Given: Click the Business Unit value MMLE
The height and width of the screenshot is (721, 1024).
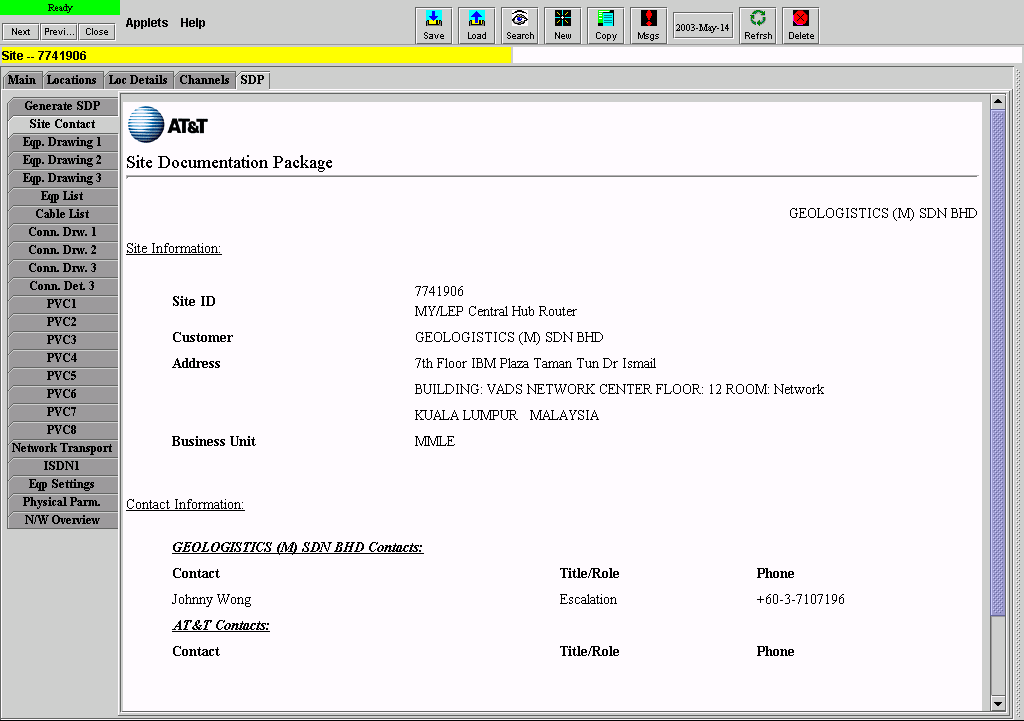Looking at the screenshot, I should (x=434, y=441).
